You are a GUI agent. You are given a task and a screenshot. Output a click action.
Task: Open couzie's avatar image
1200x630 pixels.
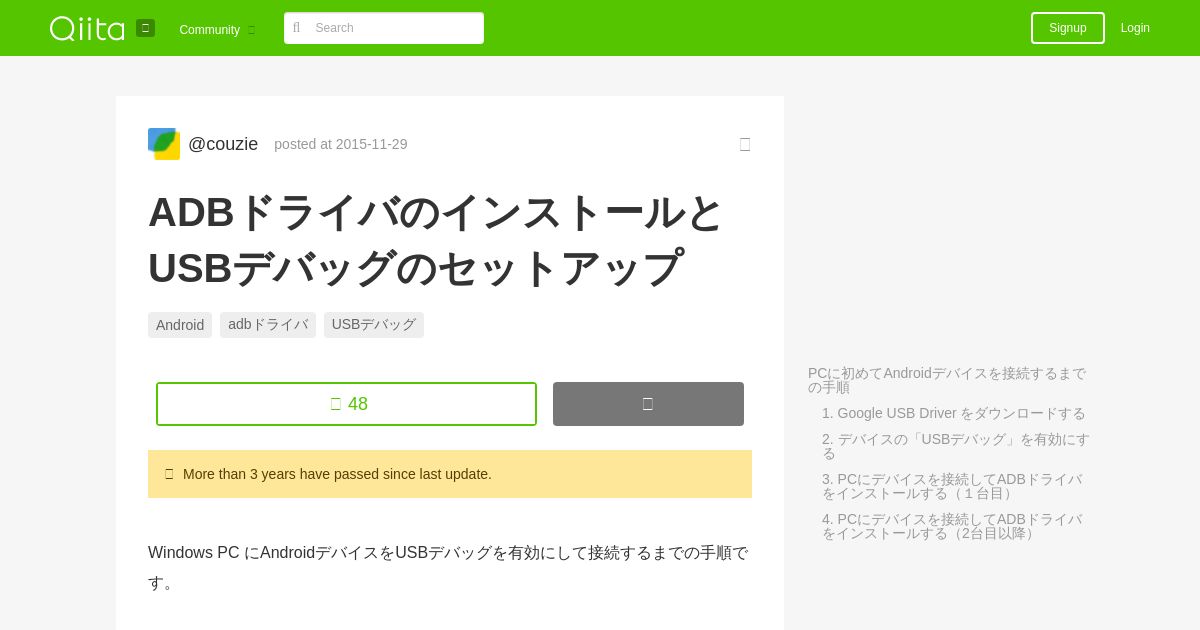pos(164,144)
